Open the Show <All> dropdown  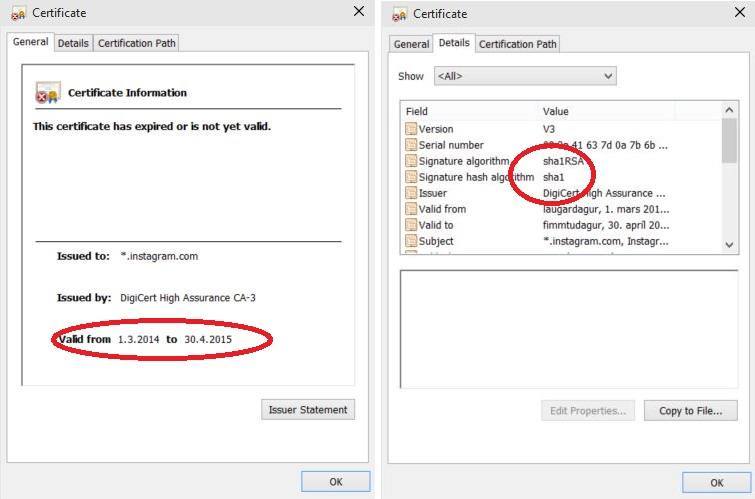point(525,76)
